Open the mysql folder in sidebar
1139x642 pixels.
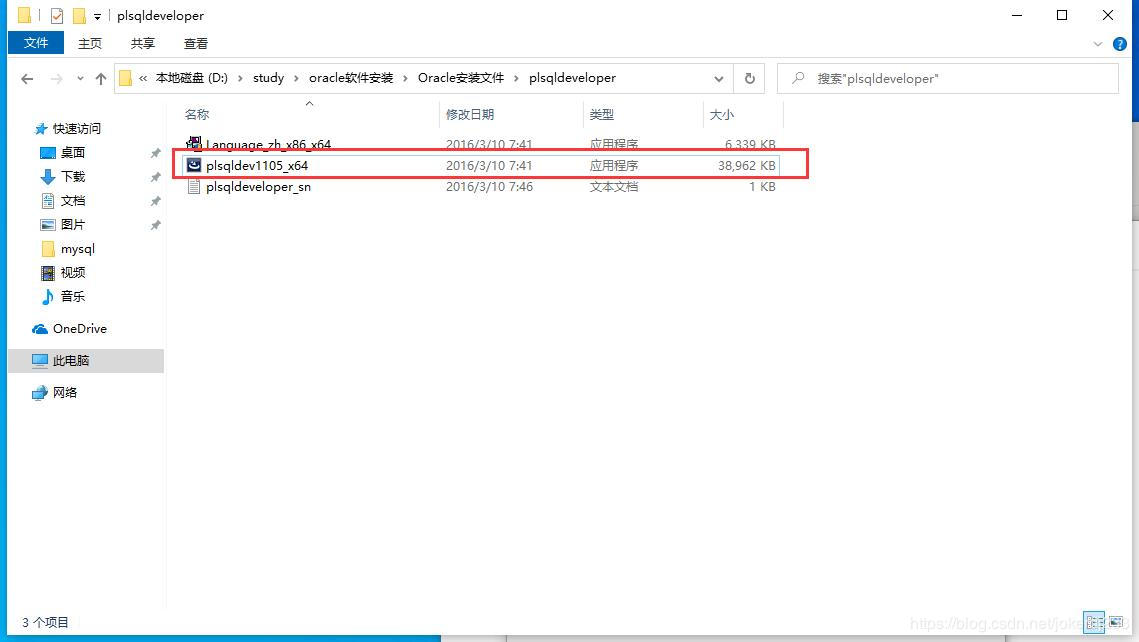78,248
